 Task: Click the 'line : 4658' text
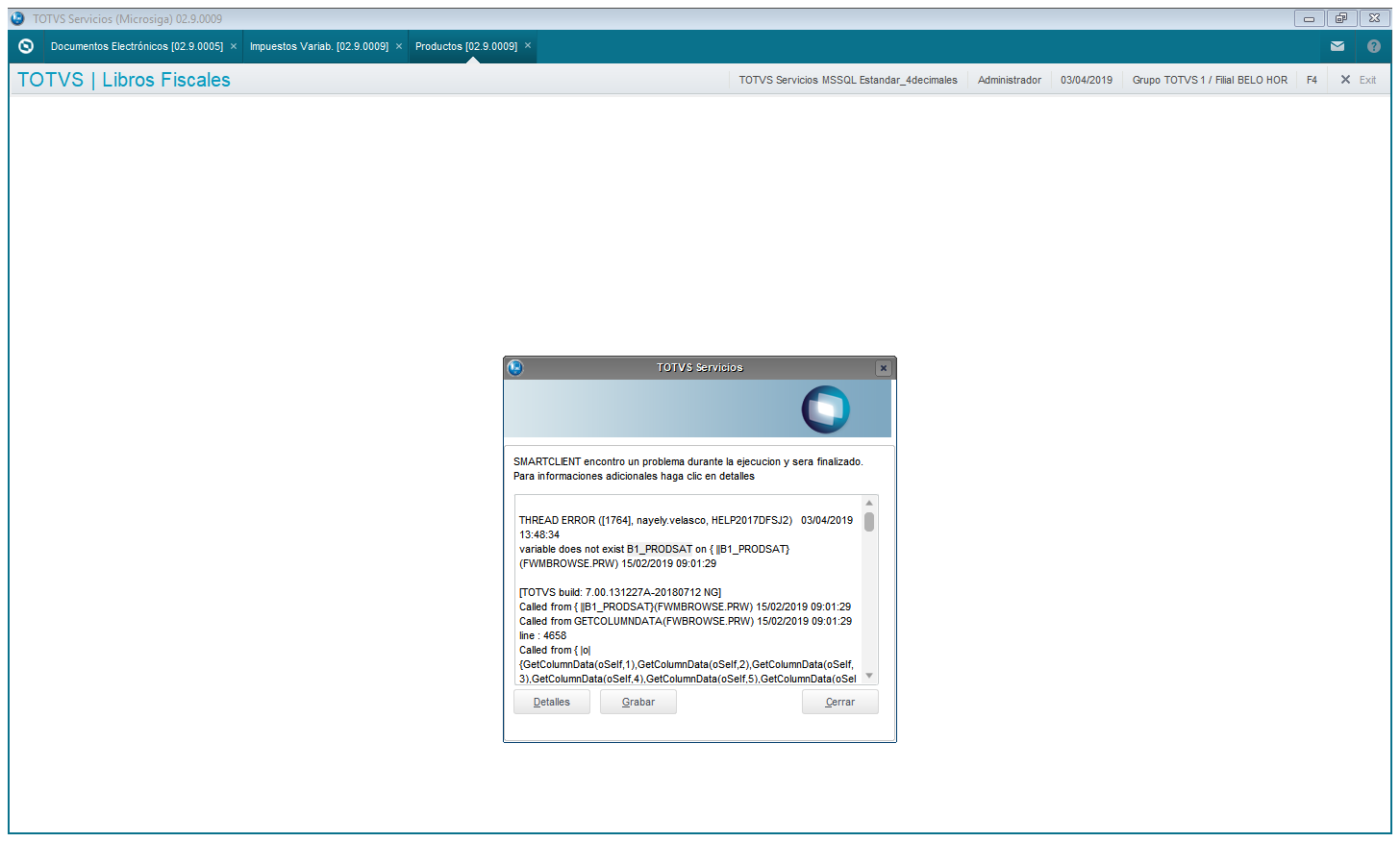pyautogui.click(x=543, y=635)
